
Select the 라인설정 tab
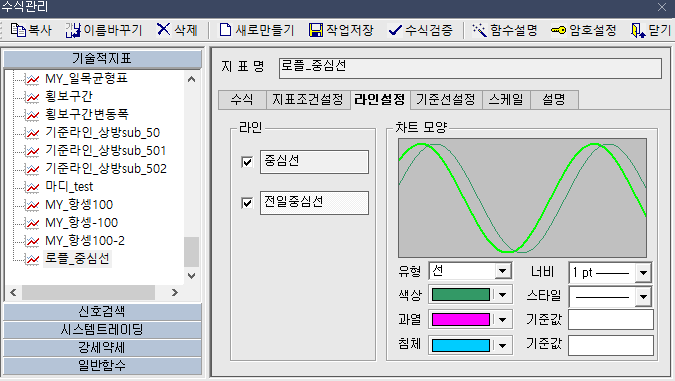click(380, 99)
